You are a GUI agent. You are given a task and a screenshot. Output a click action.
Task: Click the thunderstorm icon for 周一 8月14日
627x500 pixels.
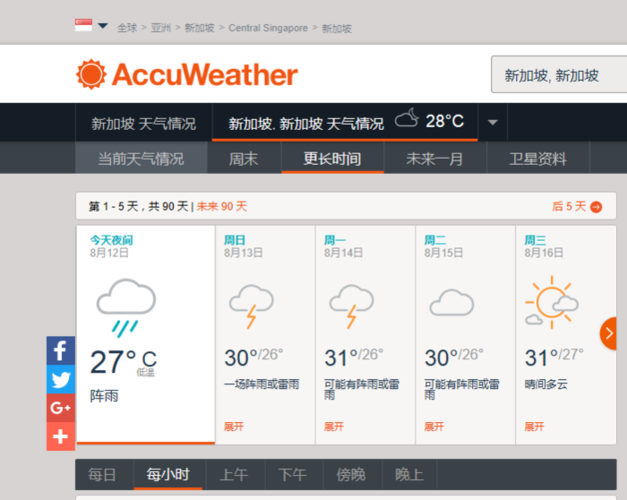click(x=351, y=306)
